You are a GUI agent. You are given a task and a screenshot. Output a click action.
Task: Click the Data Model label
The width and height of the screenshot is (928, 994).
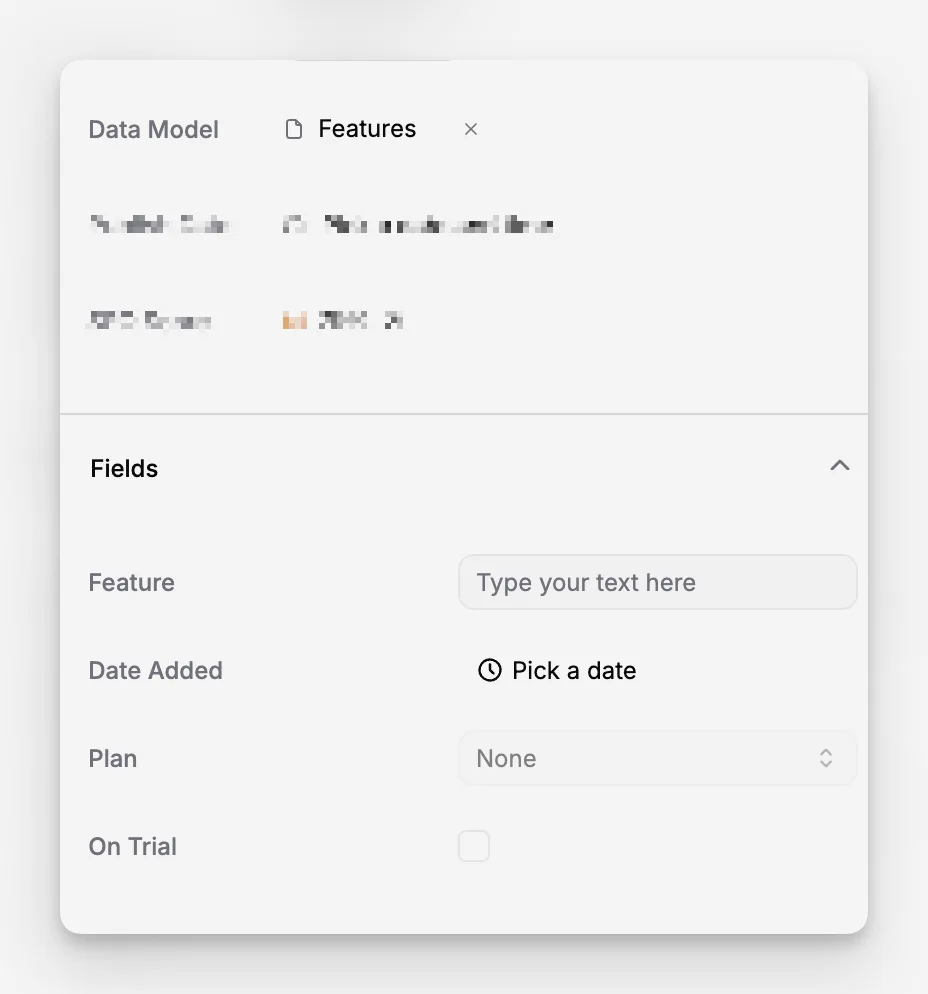(x=153, y=129)
